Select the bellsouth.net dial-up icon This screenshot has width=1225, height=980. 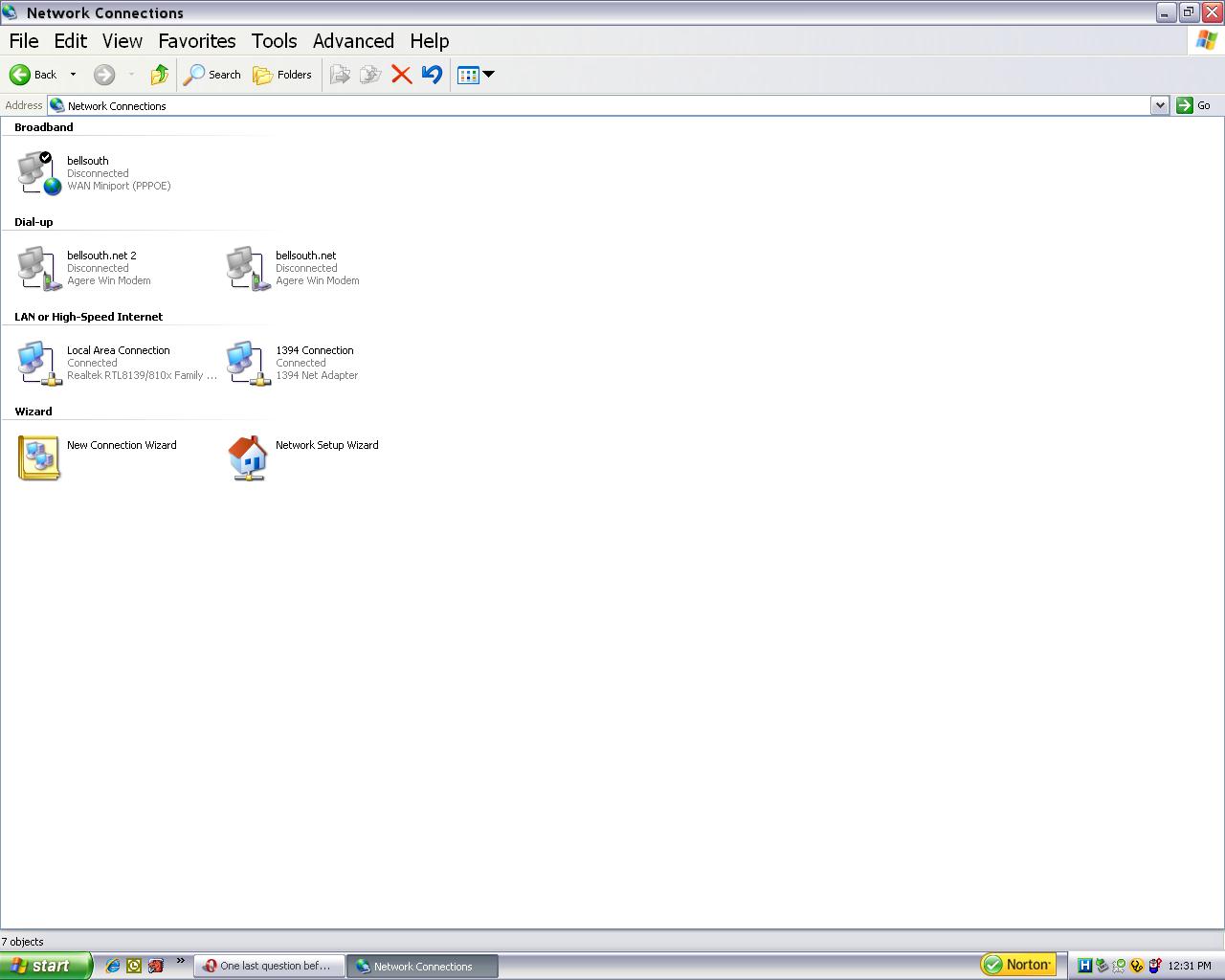point(248,268)
